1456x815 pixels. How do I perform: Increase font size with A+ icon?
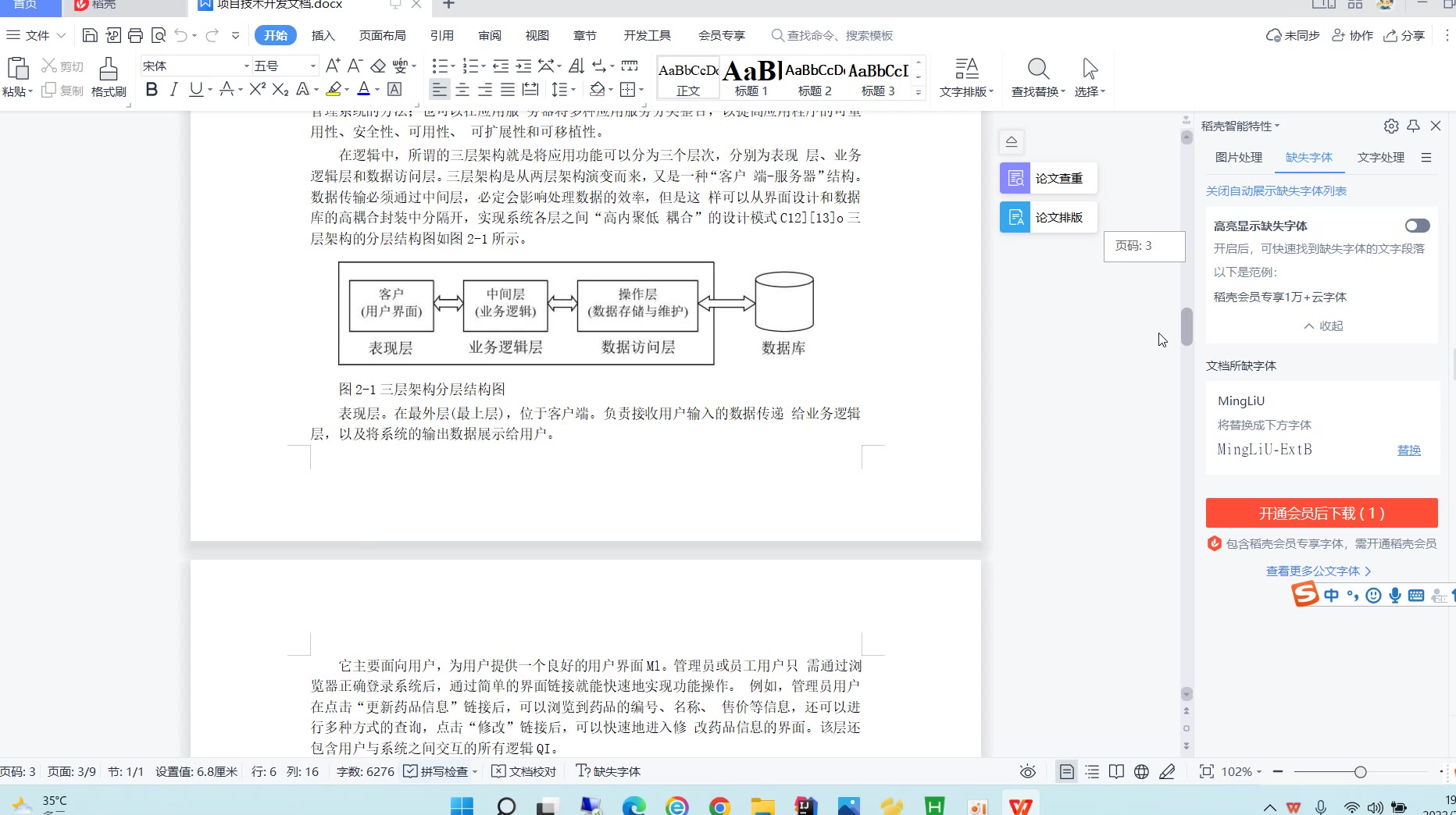333,66
